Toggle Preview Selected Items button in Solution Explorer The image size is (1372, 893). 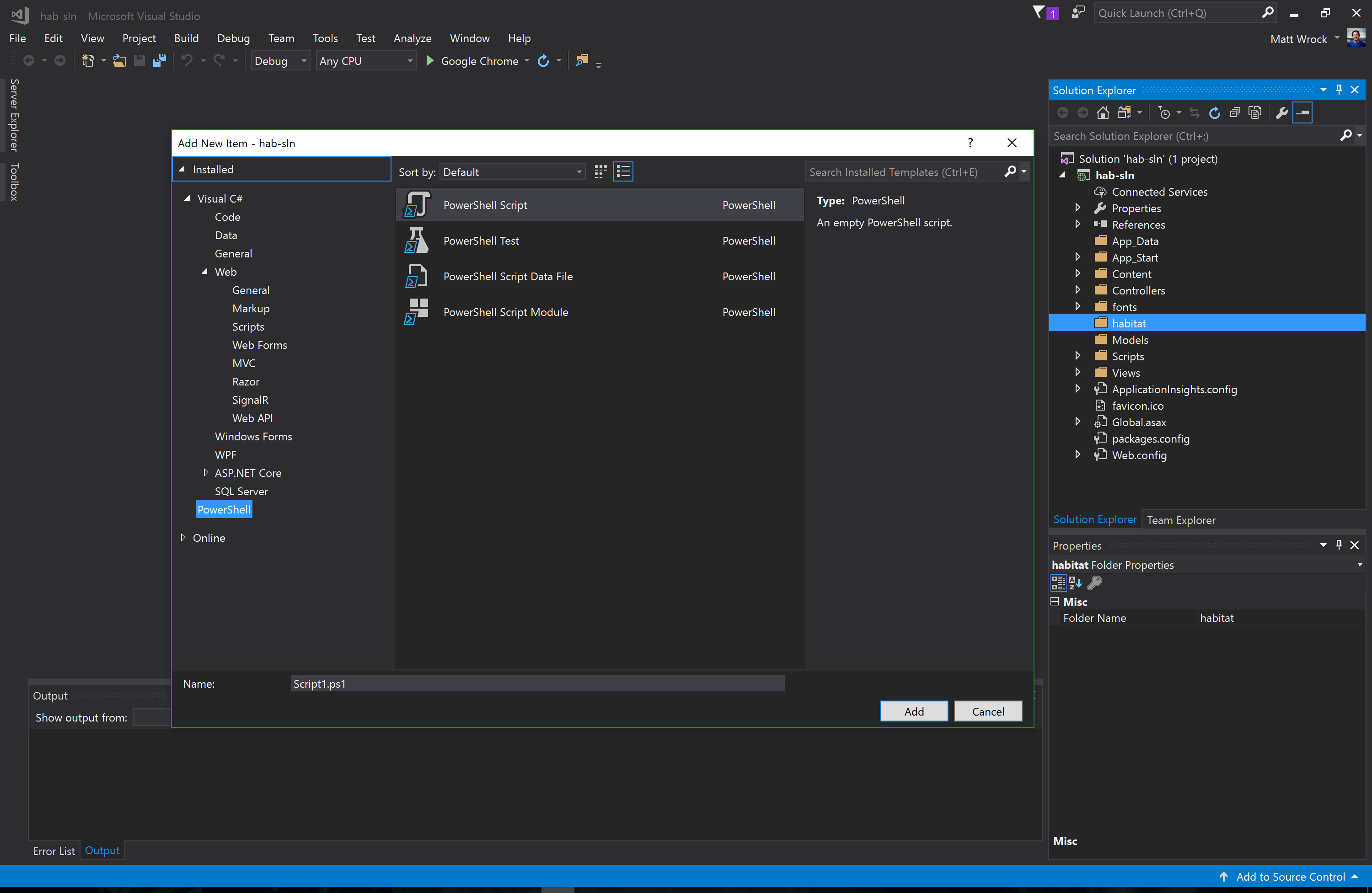[1302, 113]
